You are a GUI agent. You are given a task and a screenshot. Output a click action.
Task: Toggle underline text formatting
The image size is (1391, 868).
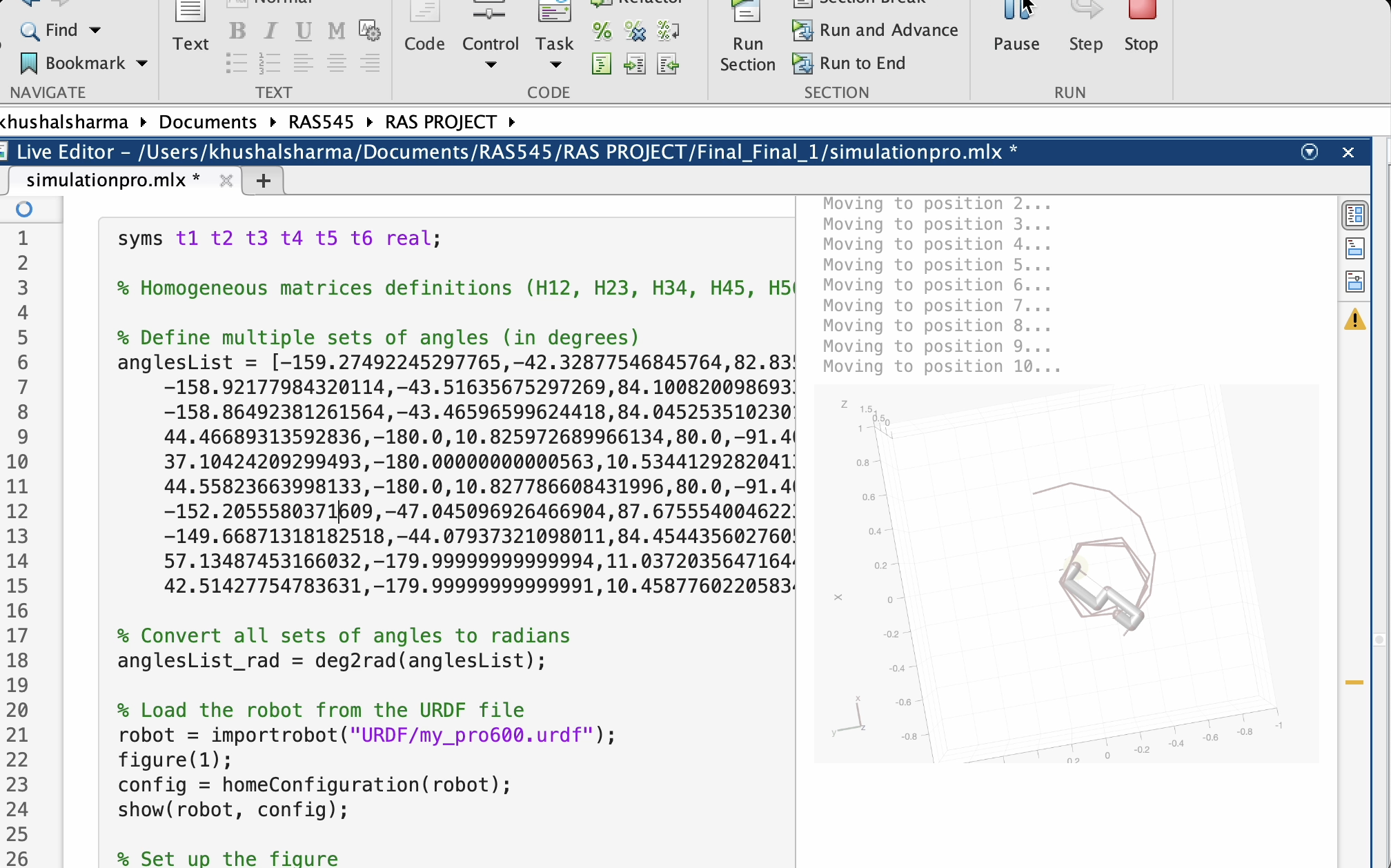coord(304,31)
